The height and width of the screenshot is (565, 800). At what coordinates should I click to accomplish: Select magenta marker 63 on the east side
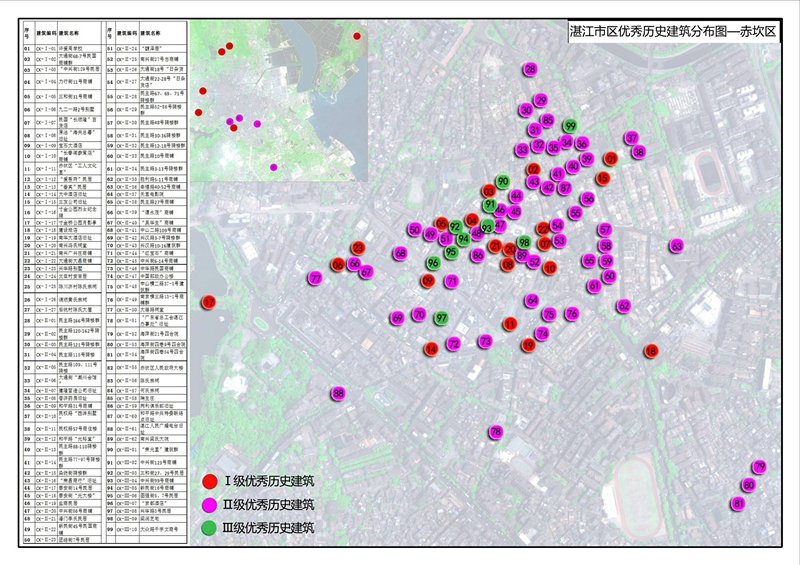677,245
